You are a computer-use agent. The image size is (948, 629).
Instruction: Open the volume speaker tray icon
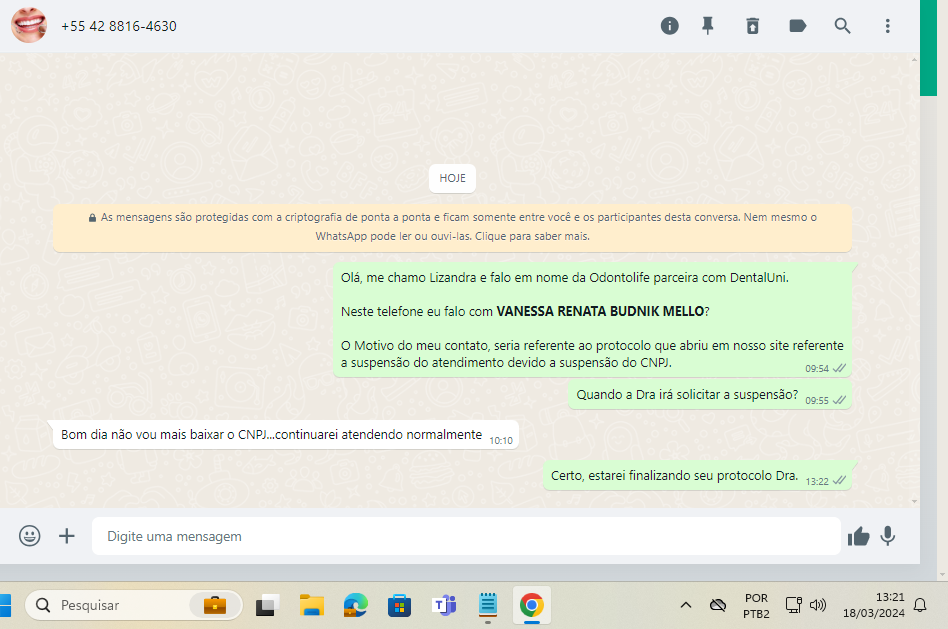coord(817,605)
